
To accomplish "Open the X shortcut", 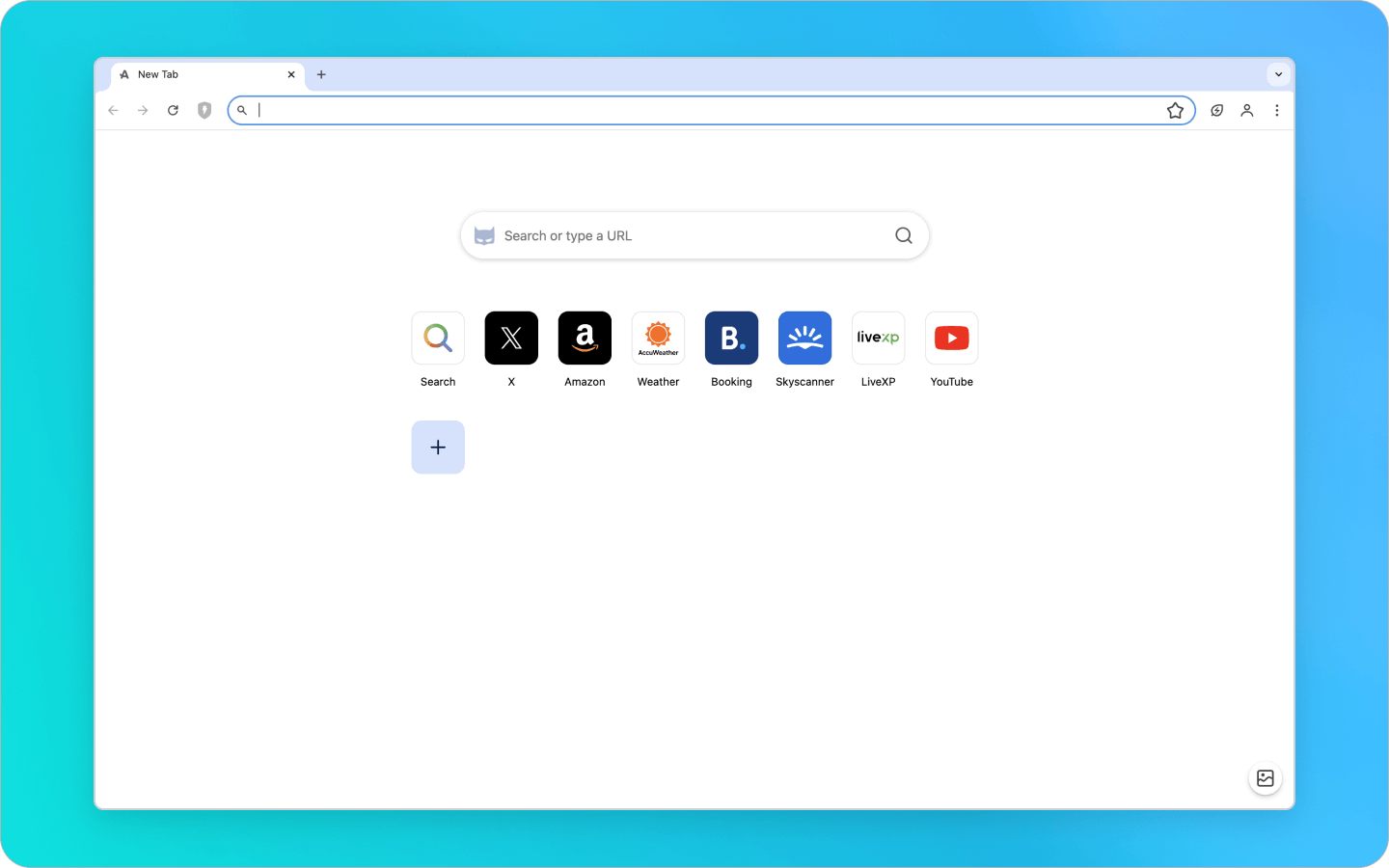I will (511, 338).
